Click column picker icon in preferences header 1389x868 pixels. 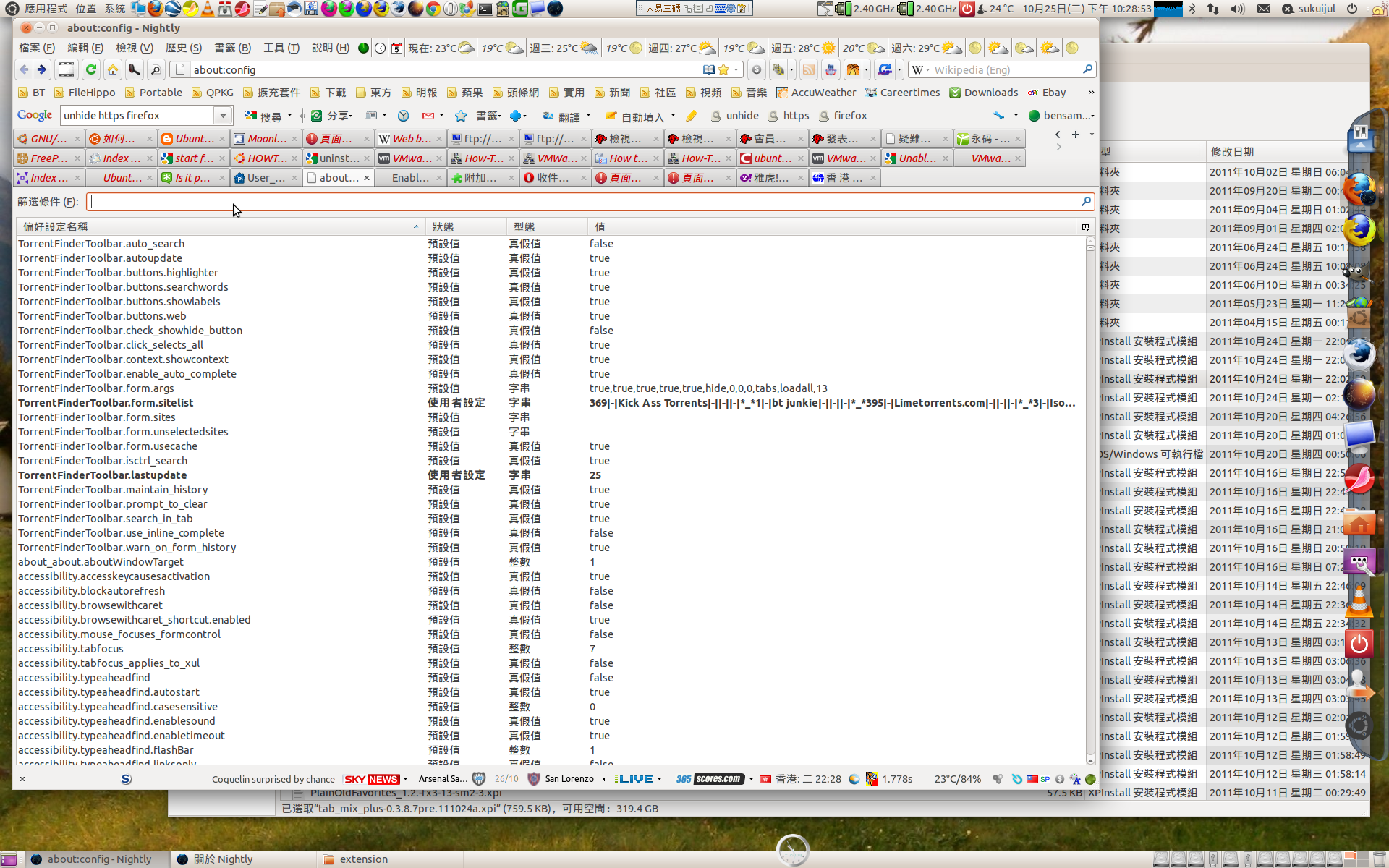(1085, 227)
